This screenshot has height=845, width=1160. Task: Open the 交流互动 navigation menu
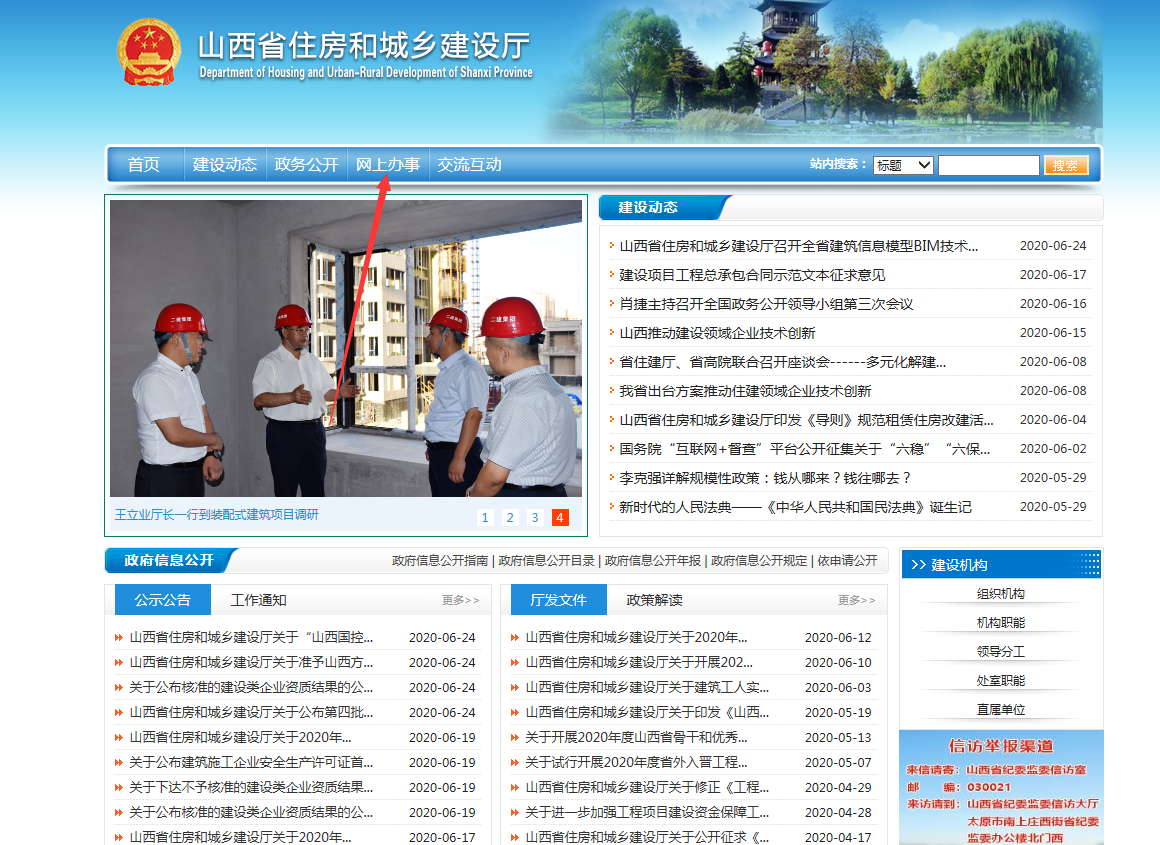pos(470,164)
